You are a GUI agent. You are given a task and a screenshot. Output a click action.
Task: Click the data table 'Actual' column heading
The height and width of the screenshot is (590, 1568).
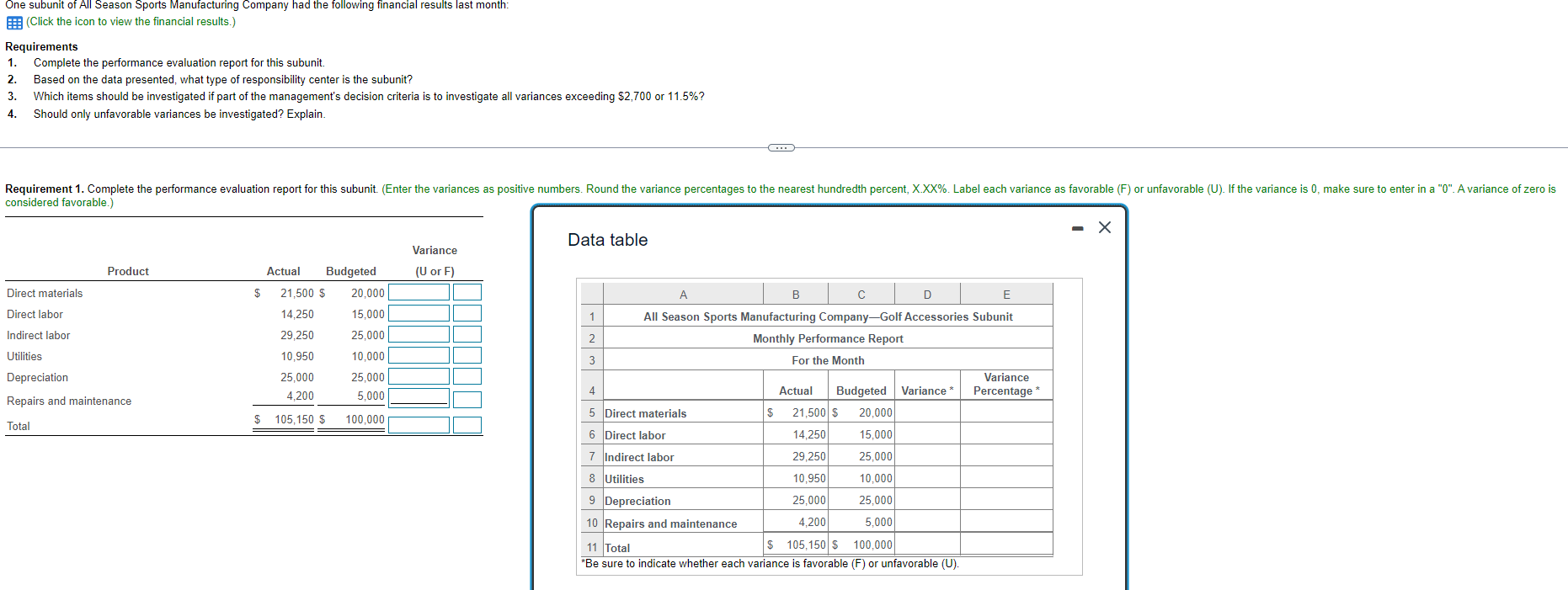(796, 391)
